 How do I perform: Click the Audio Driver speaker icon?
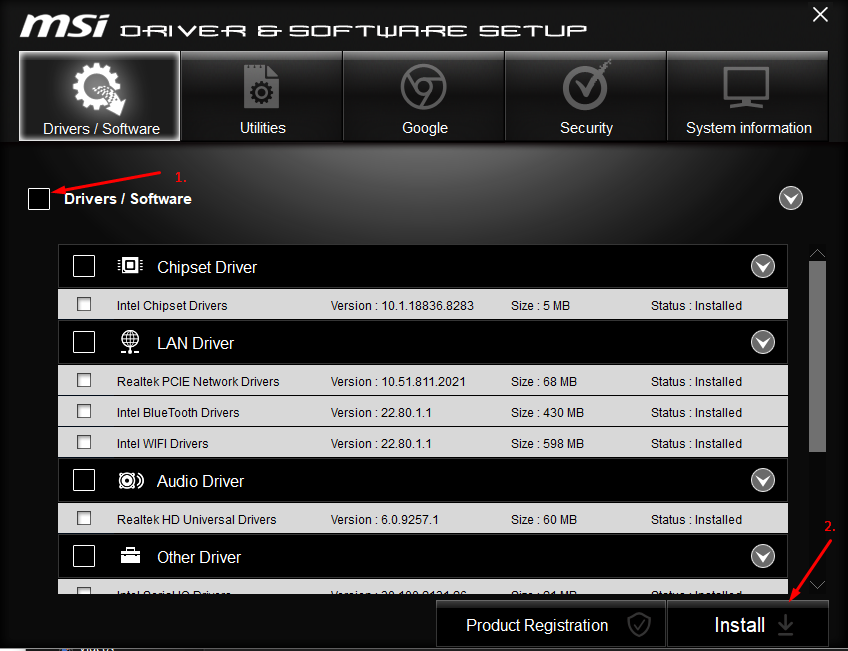coord(130,480)
